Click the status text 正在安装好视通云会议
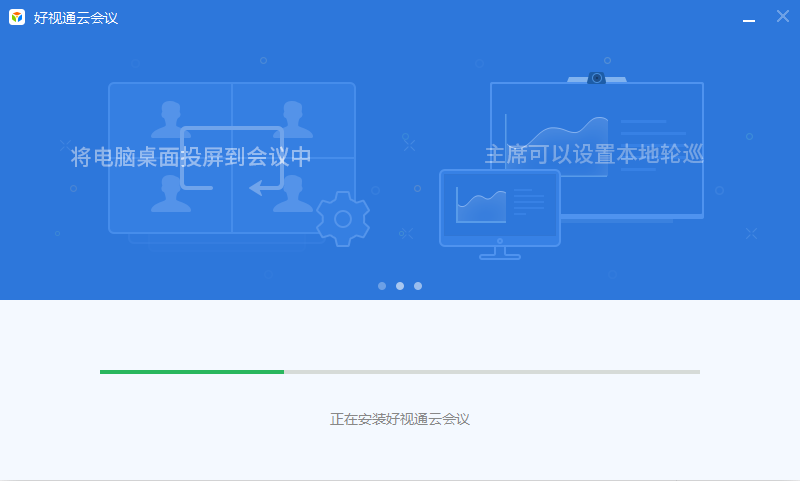The width and height of the screenshot is (800, 481). click(400, 419)
